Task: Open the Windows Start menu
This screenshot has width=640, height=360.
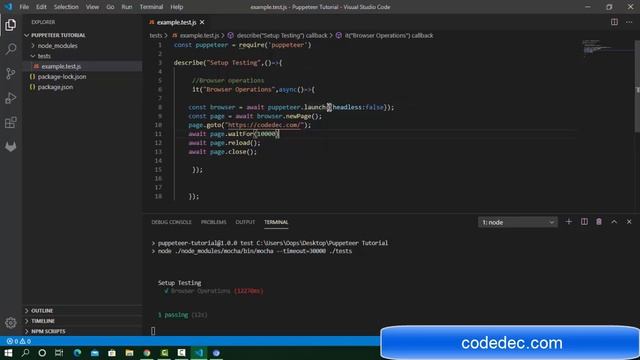Action: click(x=8, y=353)
